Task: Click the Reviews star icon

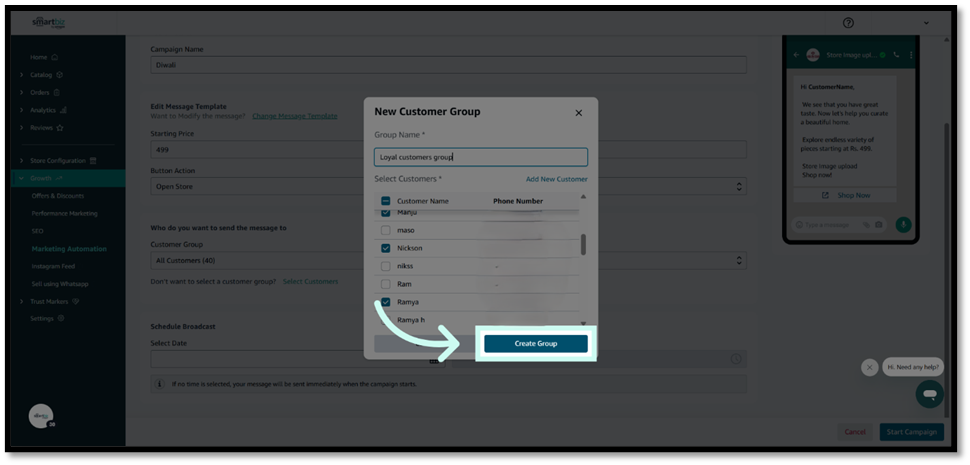Action: coord(60,128)
